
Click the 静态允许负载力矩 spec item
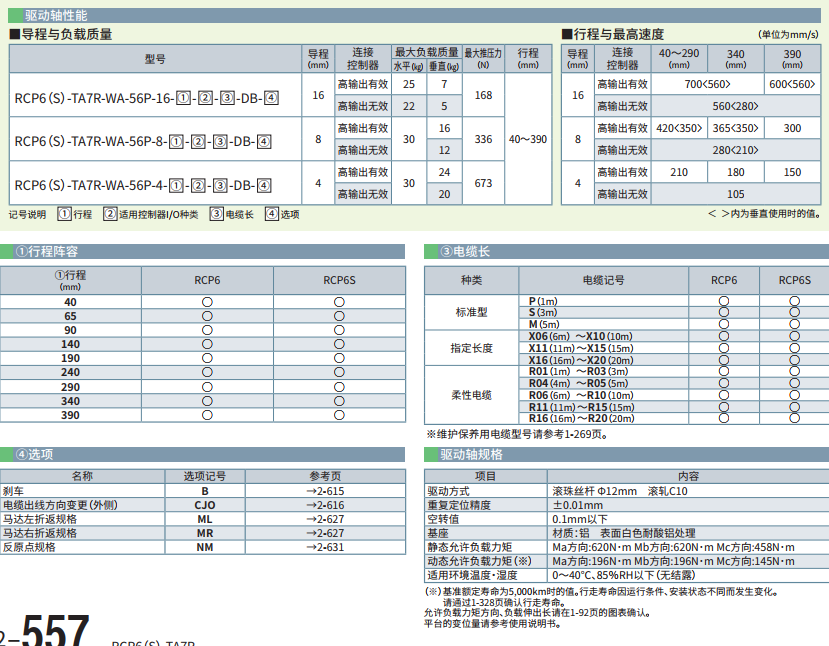coord(469,547)
